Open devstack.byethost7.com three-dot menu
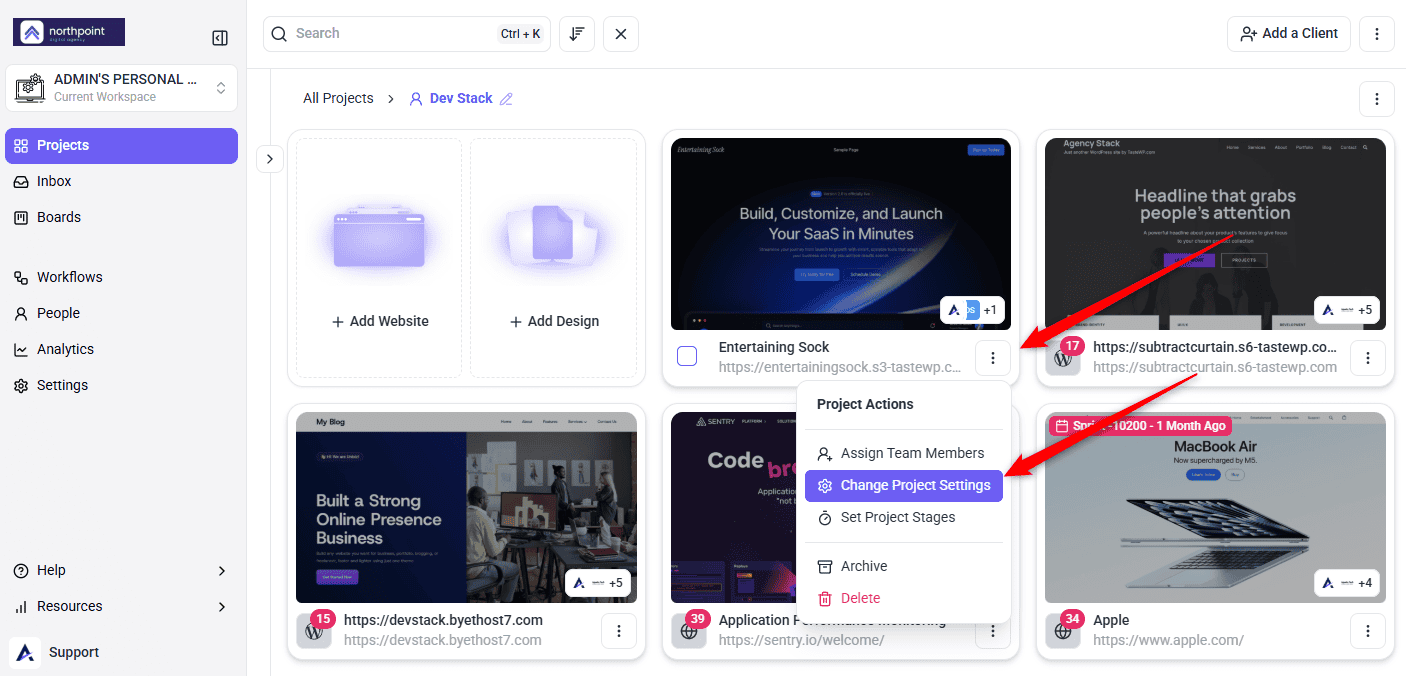Viewport: 1406px width, 676px height. point(619,630)
